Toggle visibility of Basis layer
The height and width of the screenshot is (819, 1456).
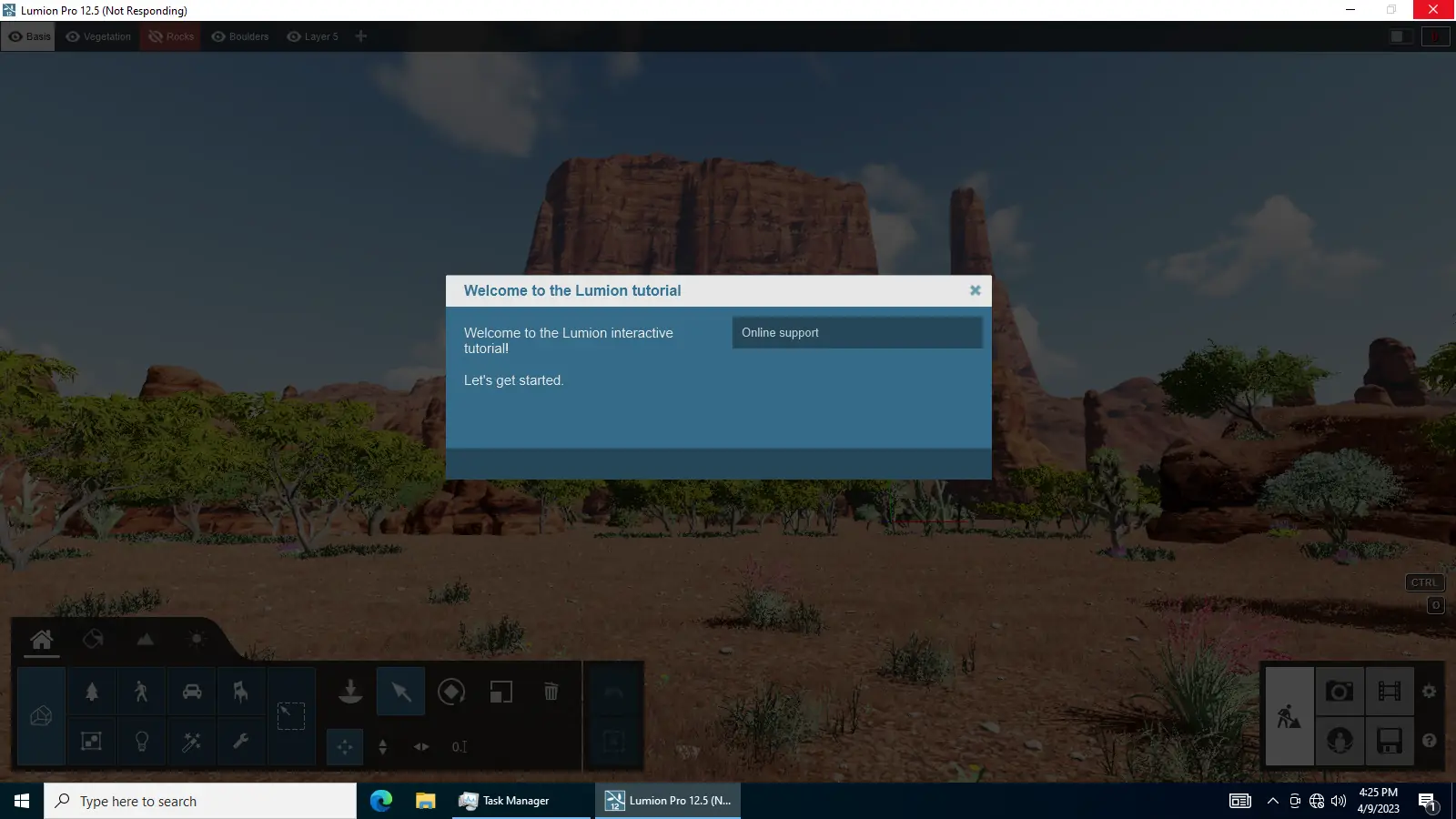pos(15,36)
